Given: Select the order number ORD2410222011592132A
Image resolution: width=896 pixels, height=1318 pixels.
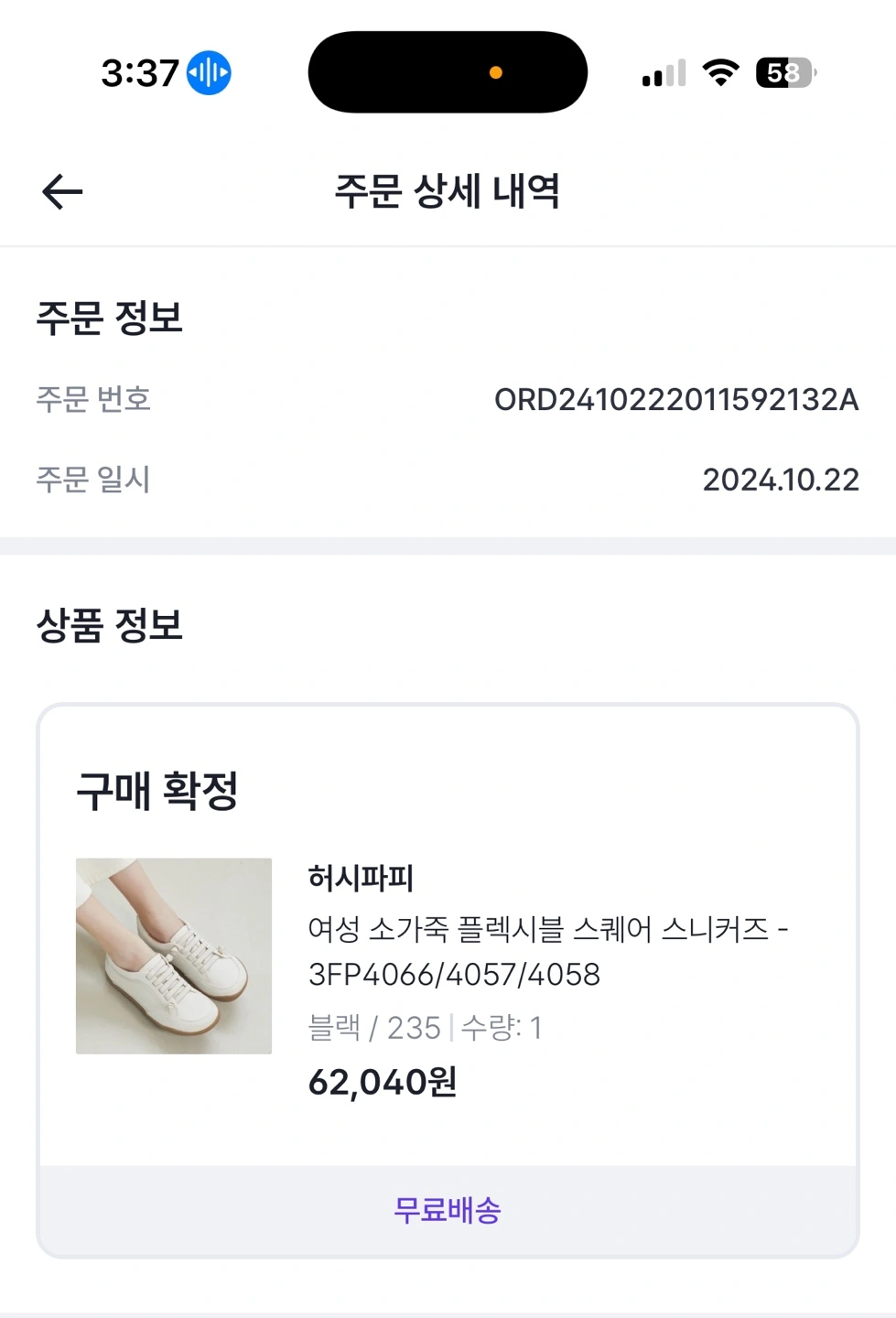Looking at the screenshot, I should [x=676, y=400].
